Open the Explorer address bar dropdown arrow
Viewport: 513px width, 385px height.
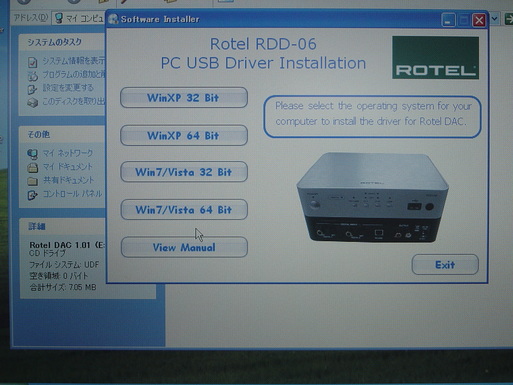495,19
